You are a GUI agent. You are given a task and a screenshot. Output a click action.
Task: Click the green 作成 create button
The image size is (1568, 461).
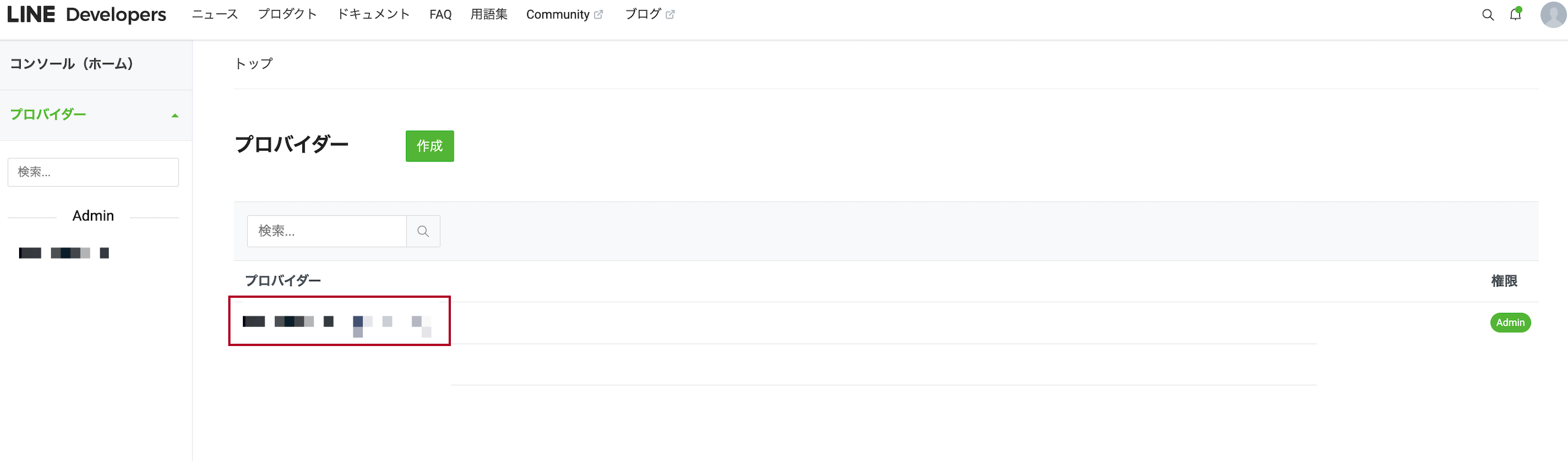coord(430,146)
